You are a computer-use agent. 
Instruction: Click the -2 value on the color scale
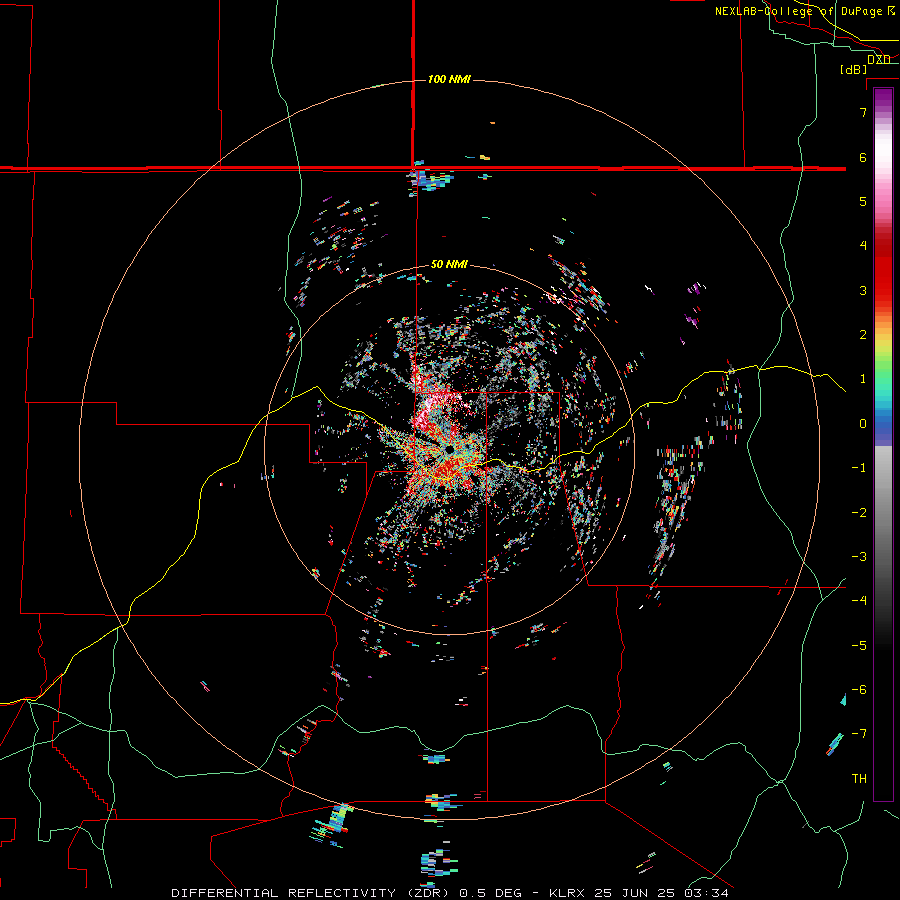859,513
